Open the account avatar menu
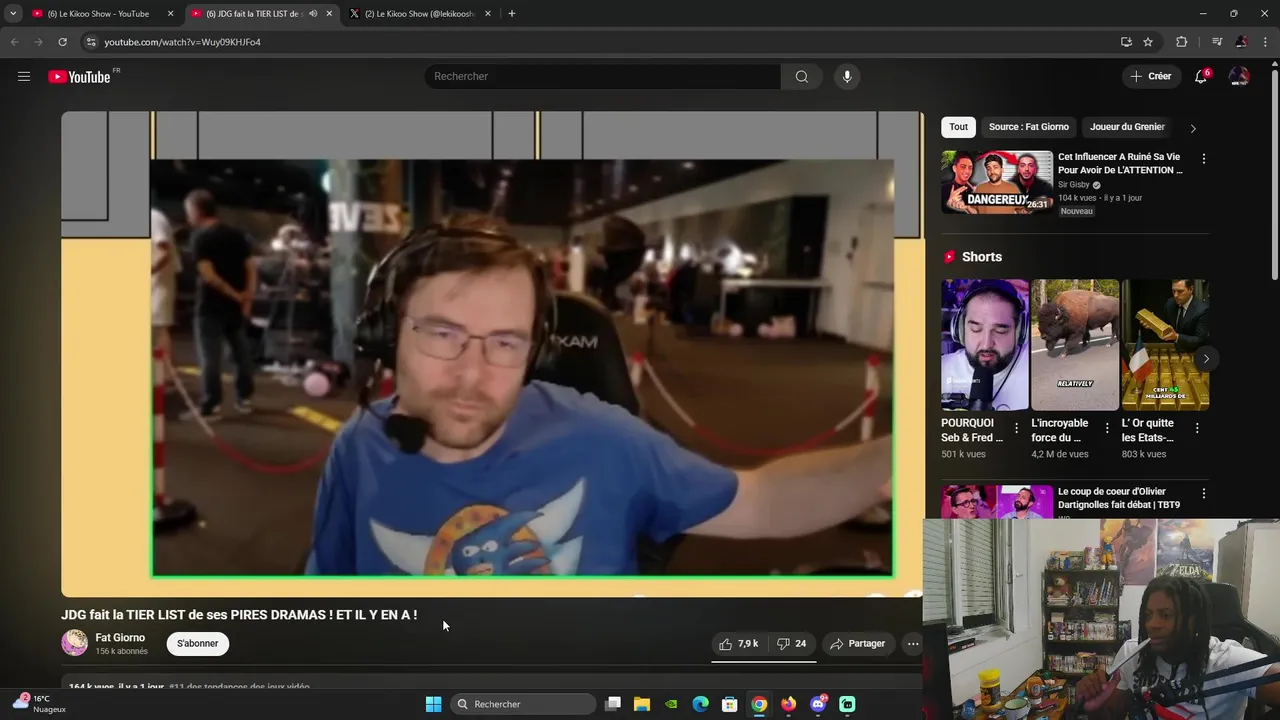This screenshot has width=1280, height=720. click(x=1239, y=76)
